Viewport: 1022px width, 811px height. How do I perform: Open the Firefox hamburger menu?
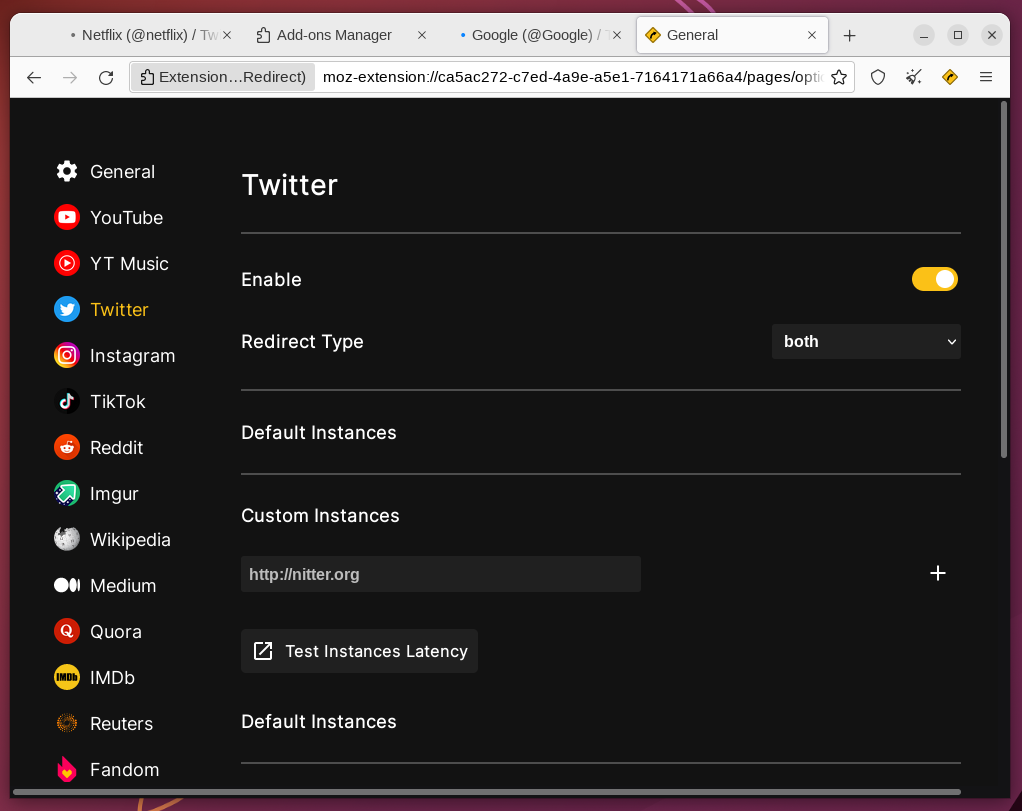click(x=986, y=77)
